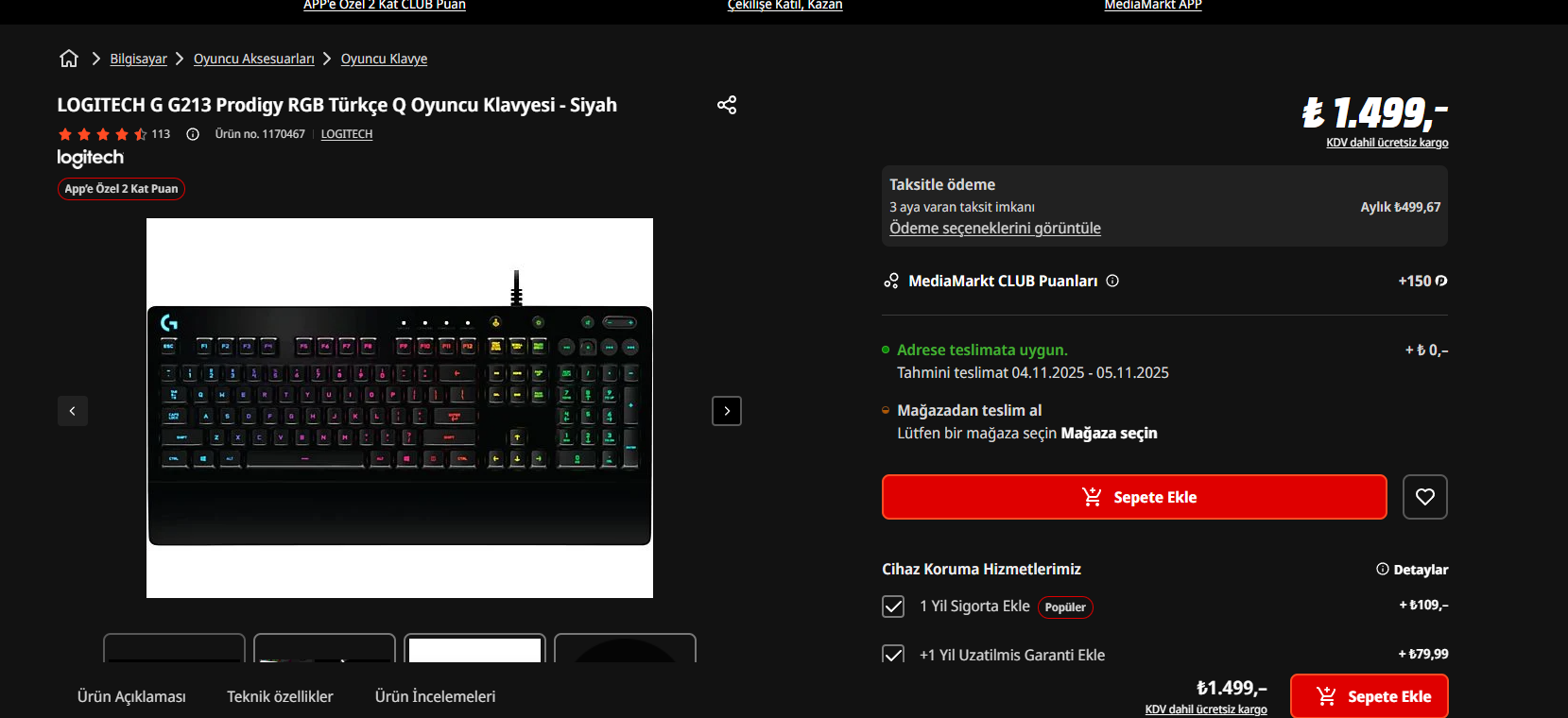Open Detaylar for Cihaz Koruma Hizmetlerimiz
Image resolution: width=1568 pixels, height=718 pixels.
click(x=1412, y=570)
